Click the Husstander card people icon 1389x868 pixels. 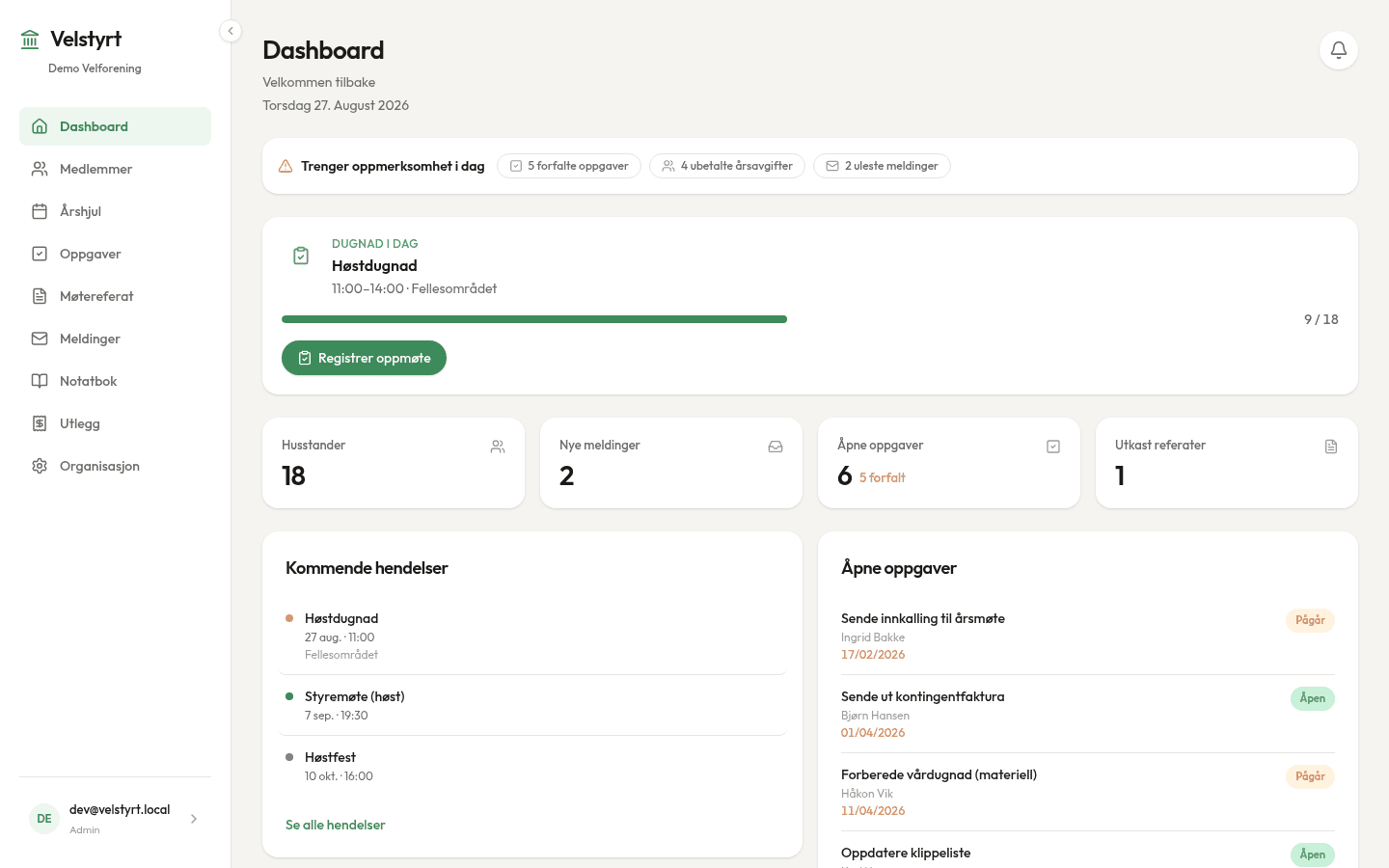pos(498,447)
